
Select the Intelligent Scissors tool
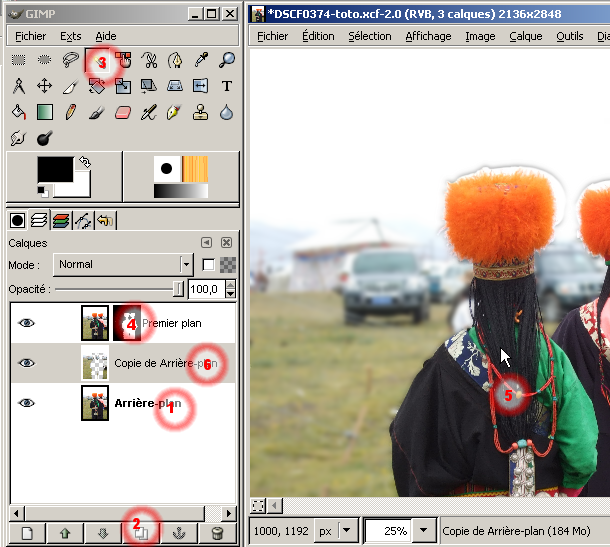[149, 60]
